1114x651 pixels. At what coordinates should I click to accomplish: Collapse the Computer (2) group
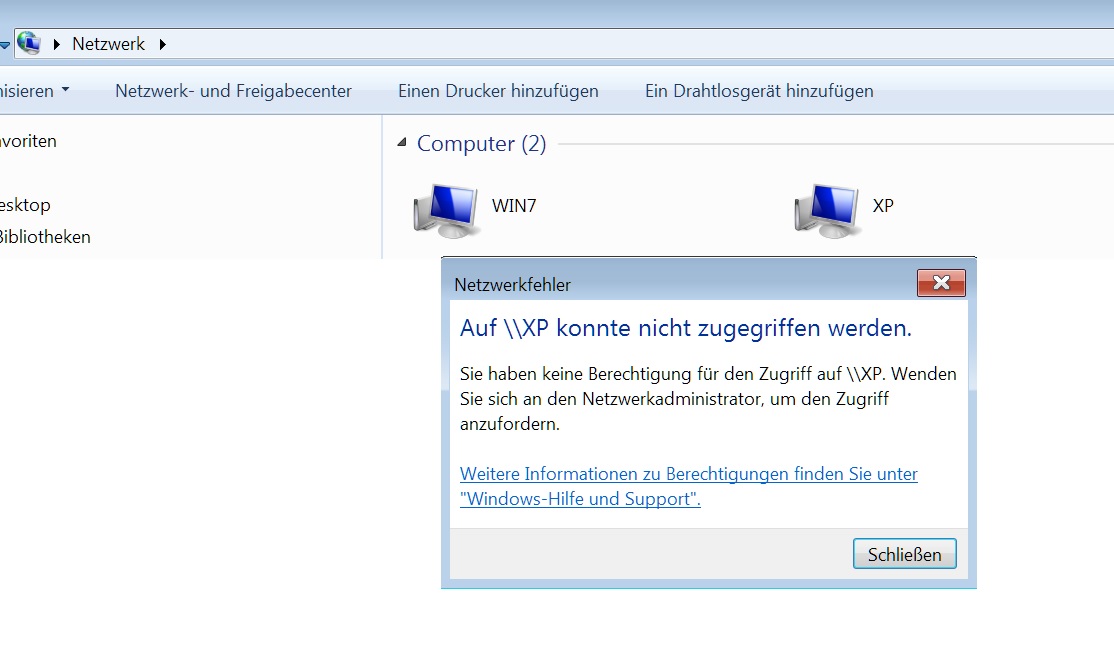402,142
